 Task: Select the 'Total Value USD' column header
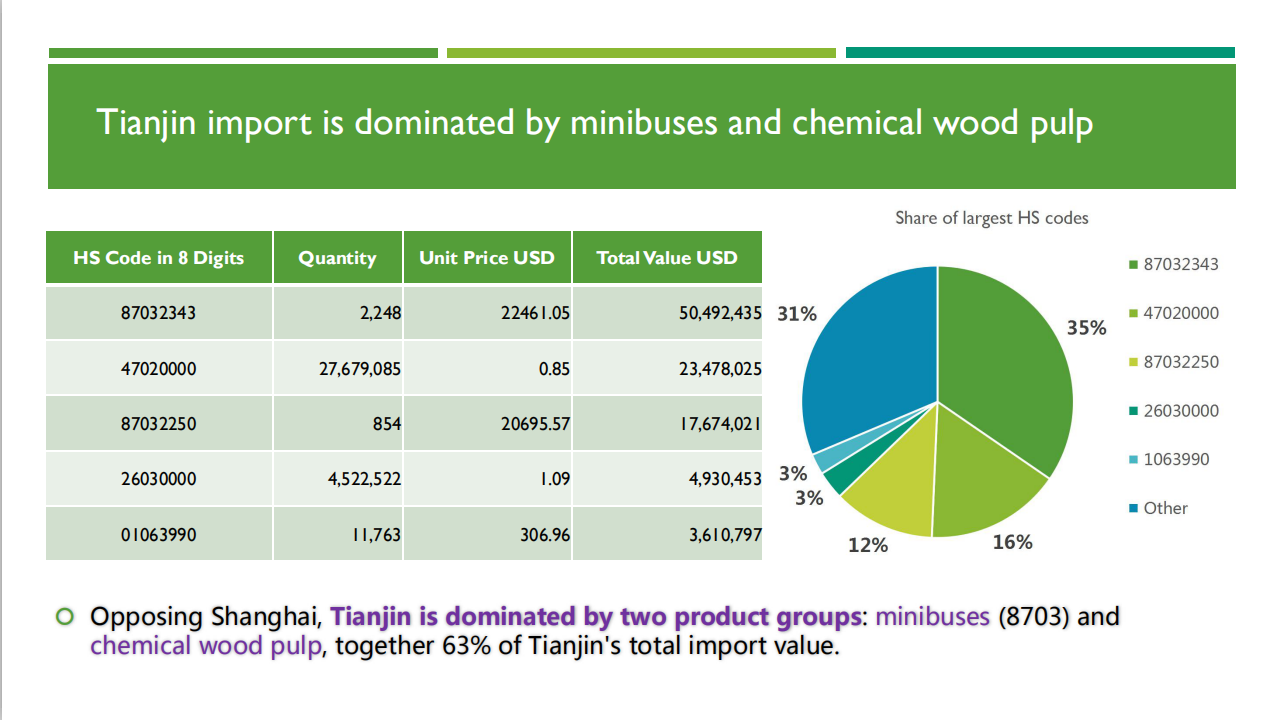pyautogui.click(x=667, y=257)
